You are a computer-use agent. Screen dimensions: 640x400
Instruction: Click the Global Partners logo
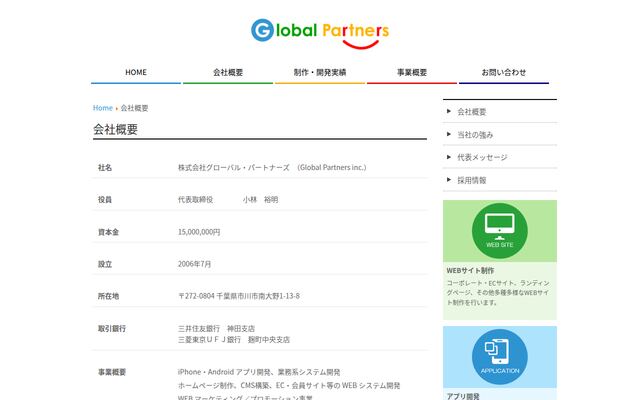[320, 33]
